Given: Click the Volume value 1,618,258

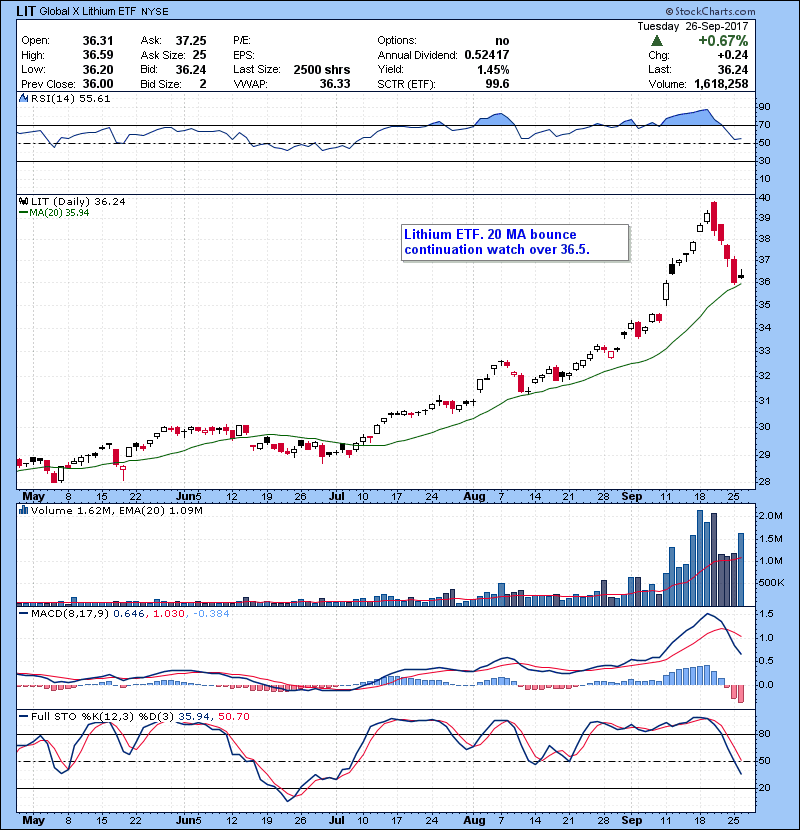Looking at the screenshot, I should [721, 84].
